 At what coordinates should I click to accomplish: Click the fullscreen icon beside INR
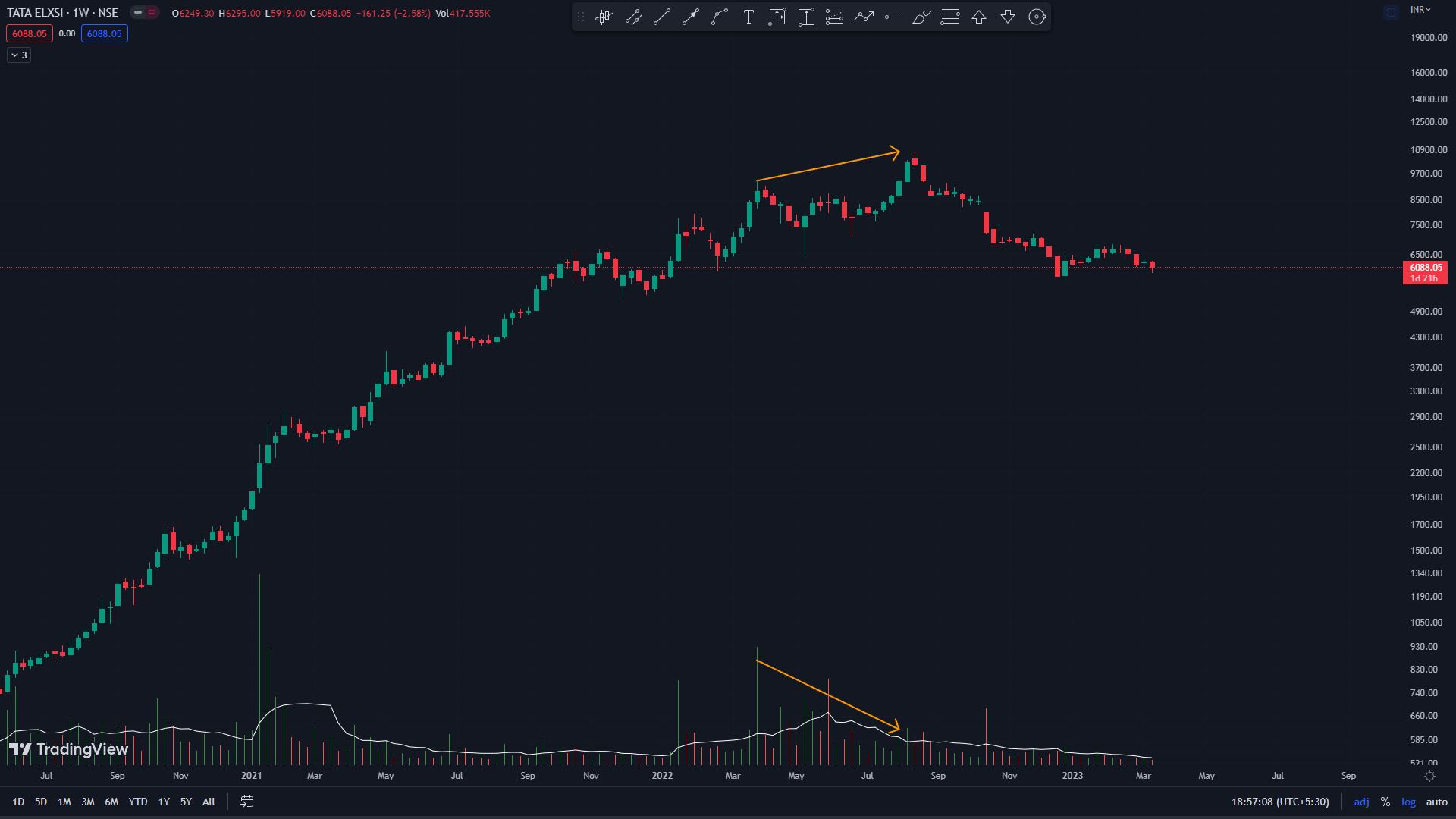(x=1391, y=12)
